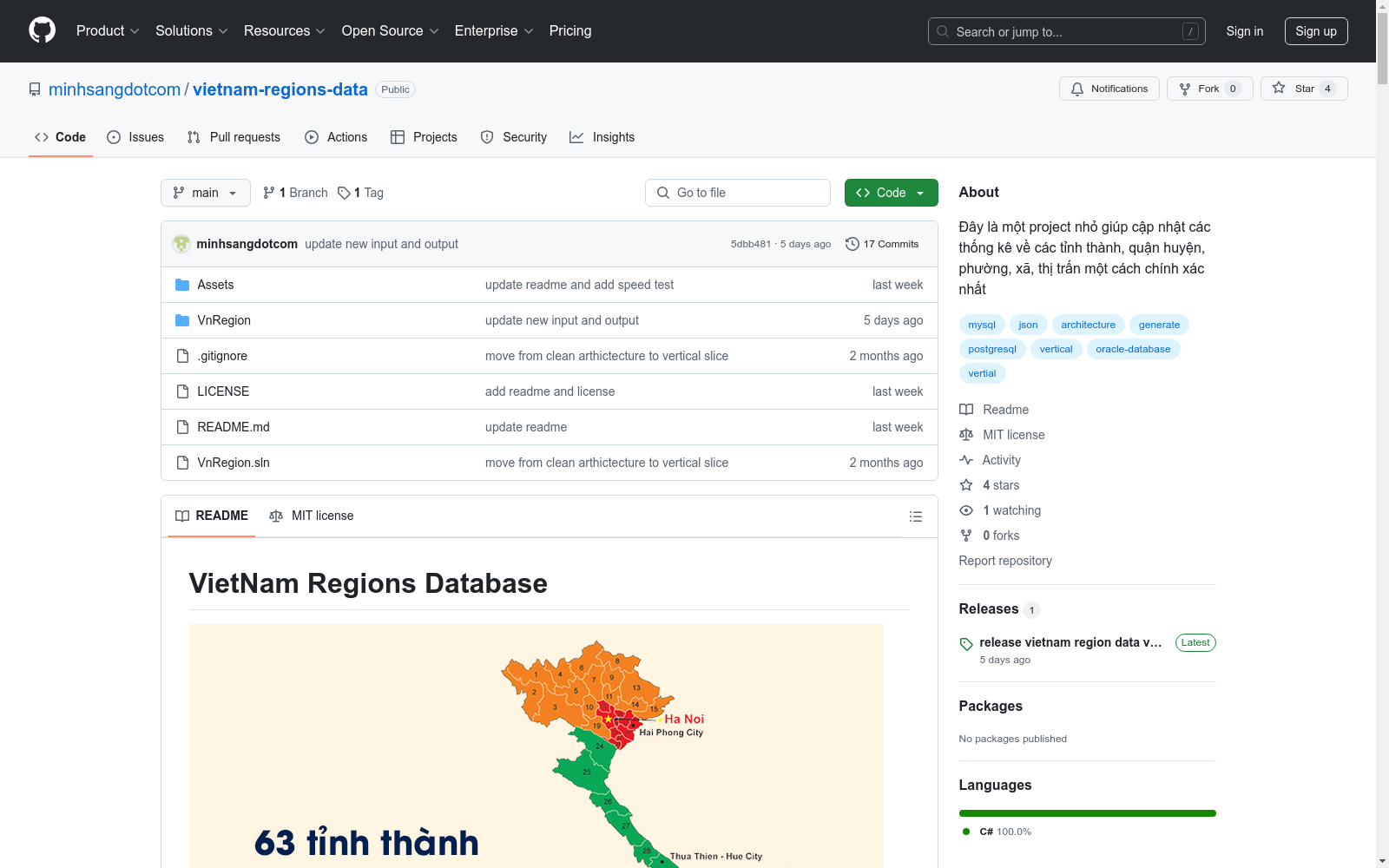This screenshot has height=868, width=1389.
Task: Switch to the Security tab
Action: [514, 137]
